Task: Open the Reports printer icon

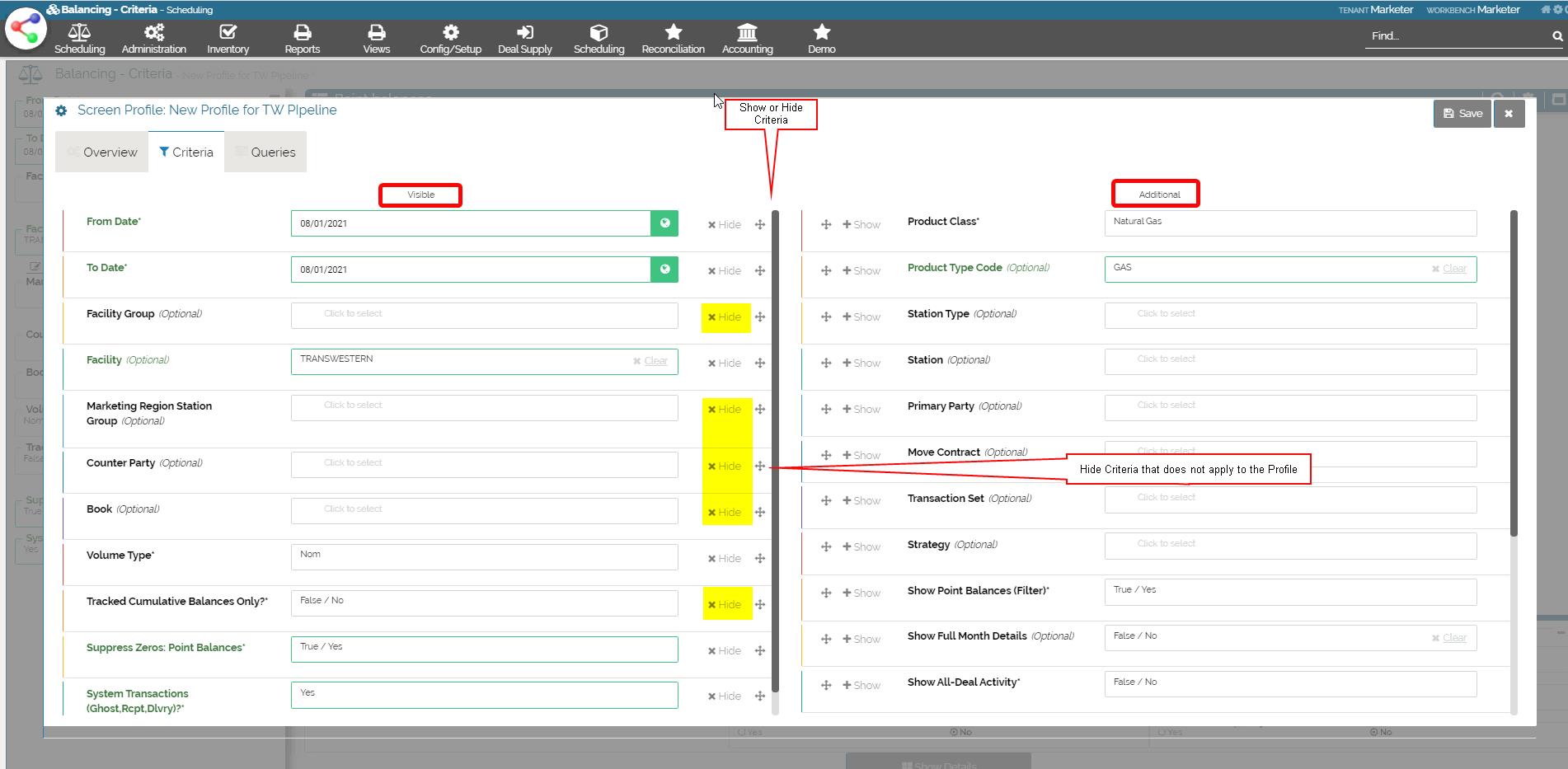Action: tap(302, 33)
